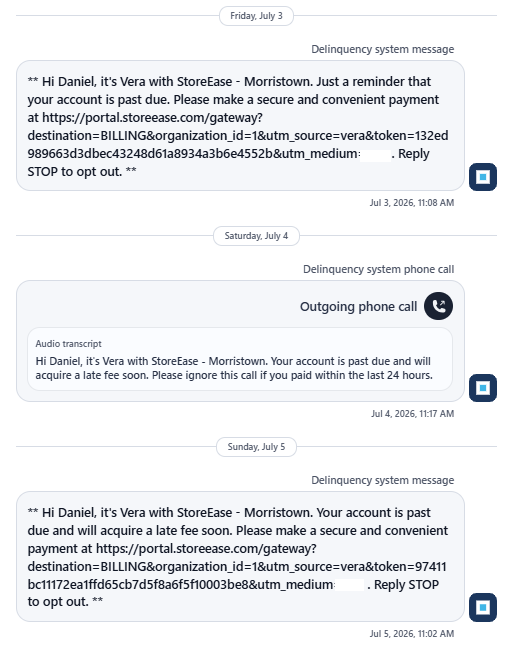Image resolution: width=507 pixels, height=652 pixels.
Task: Select the Friday, July 3 date divider
Action: 256,16
